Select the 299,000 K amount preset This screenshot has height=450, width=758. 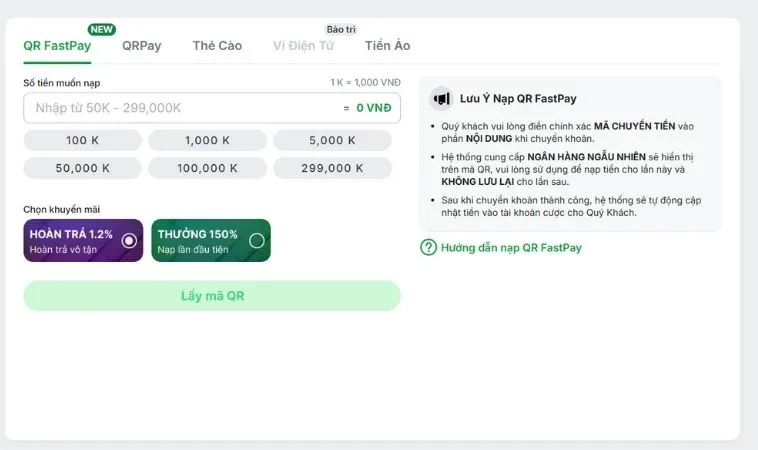(333, 168)
